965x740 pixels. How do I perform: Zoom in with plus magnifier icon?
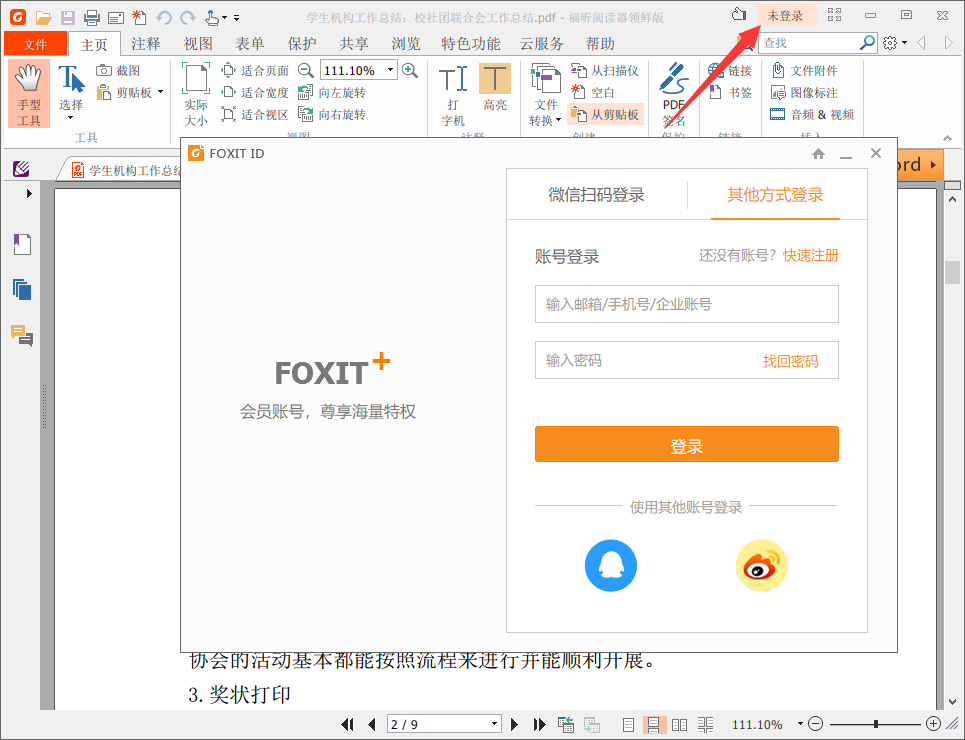410,70
